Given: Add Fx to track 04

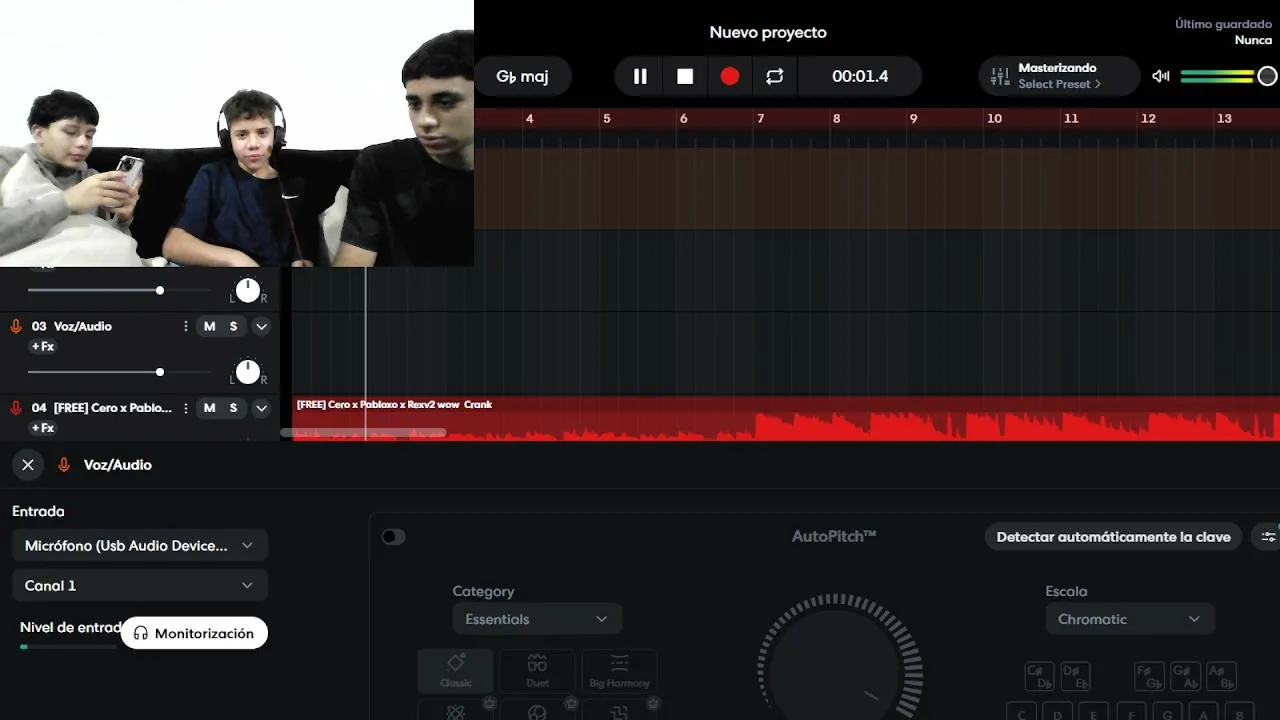Looking at the screenshot, I should click(43, 428).
